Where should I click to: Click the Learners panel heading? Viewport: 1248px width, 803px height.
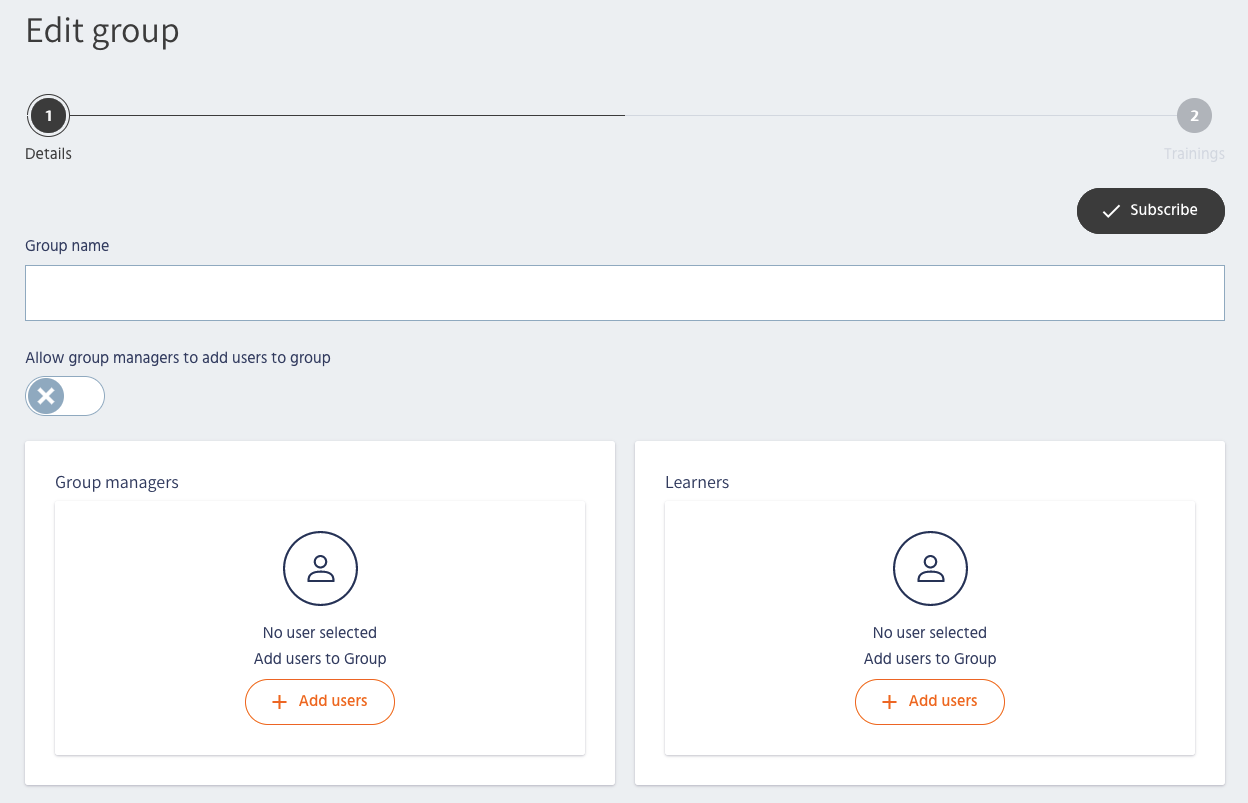[x=697, y=482]
